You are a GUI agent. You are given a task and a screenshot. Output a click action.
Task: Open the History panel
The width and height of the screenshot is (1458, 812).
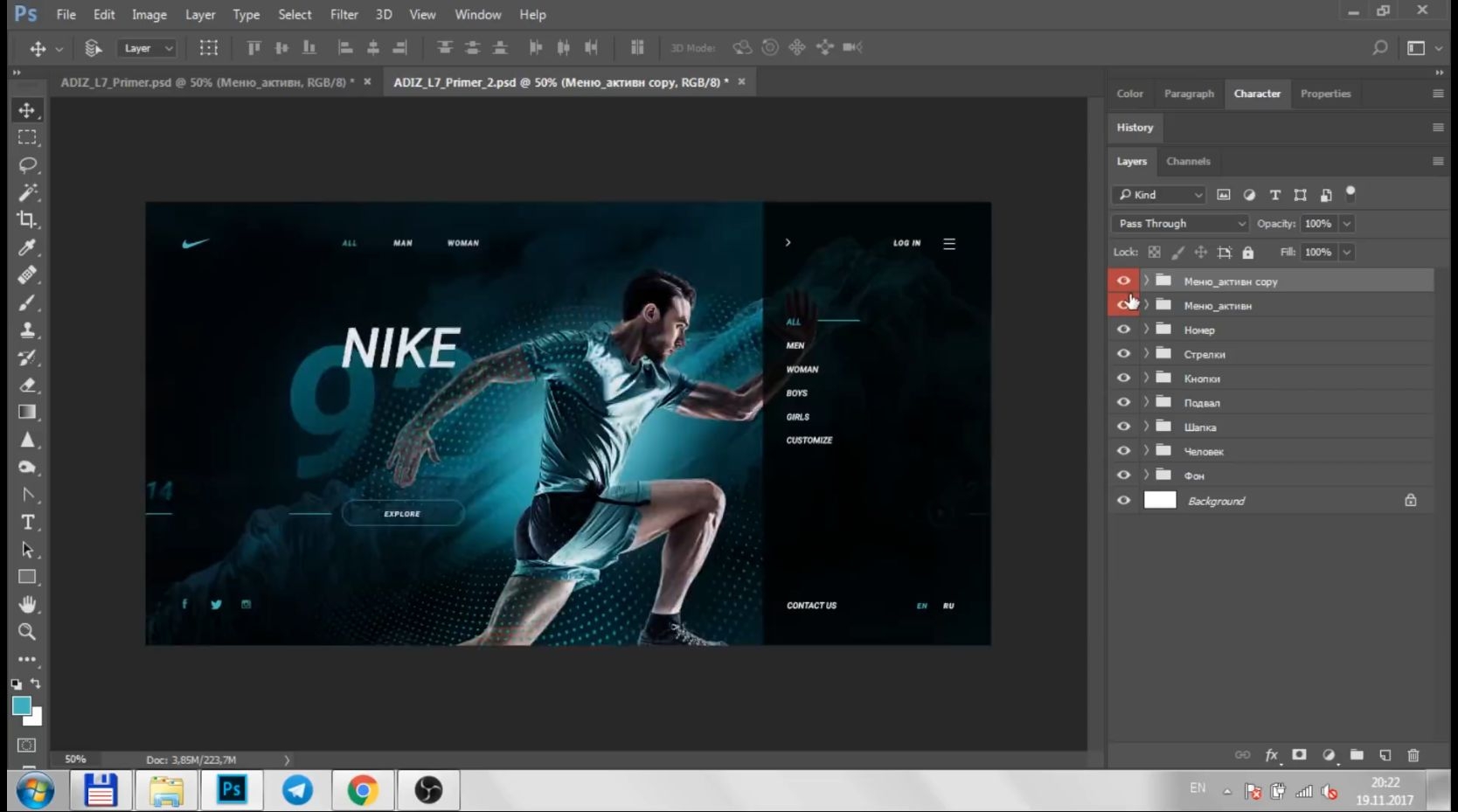[1135, 128]
